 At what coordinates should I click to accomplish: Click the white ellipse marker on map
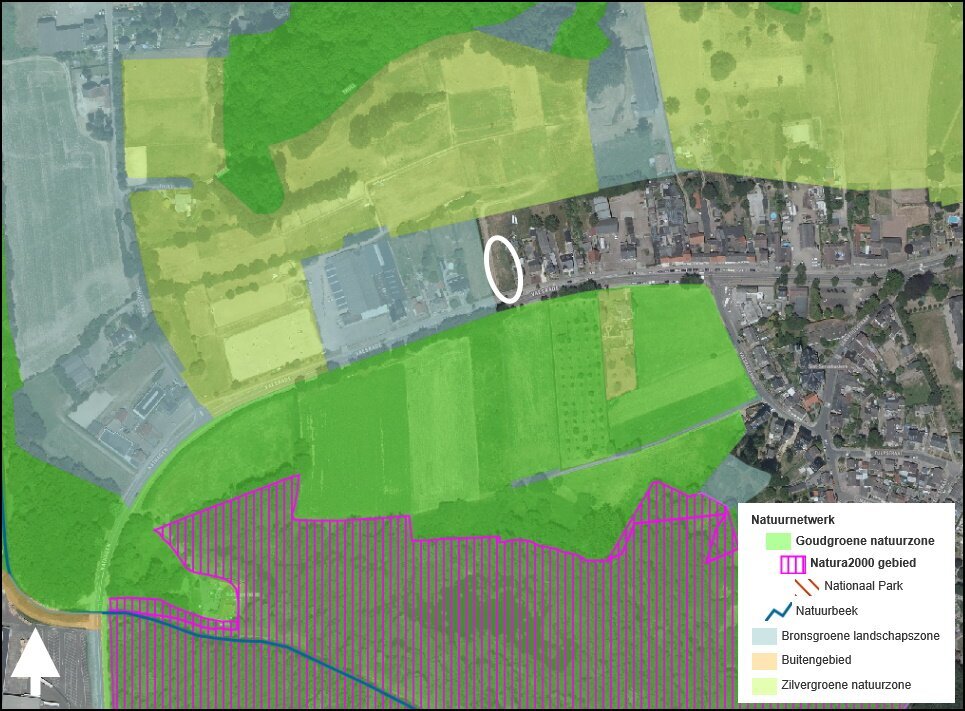click(x=503, y=269)
